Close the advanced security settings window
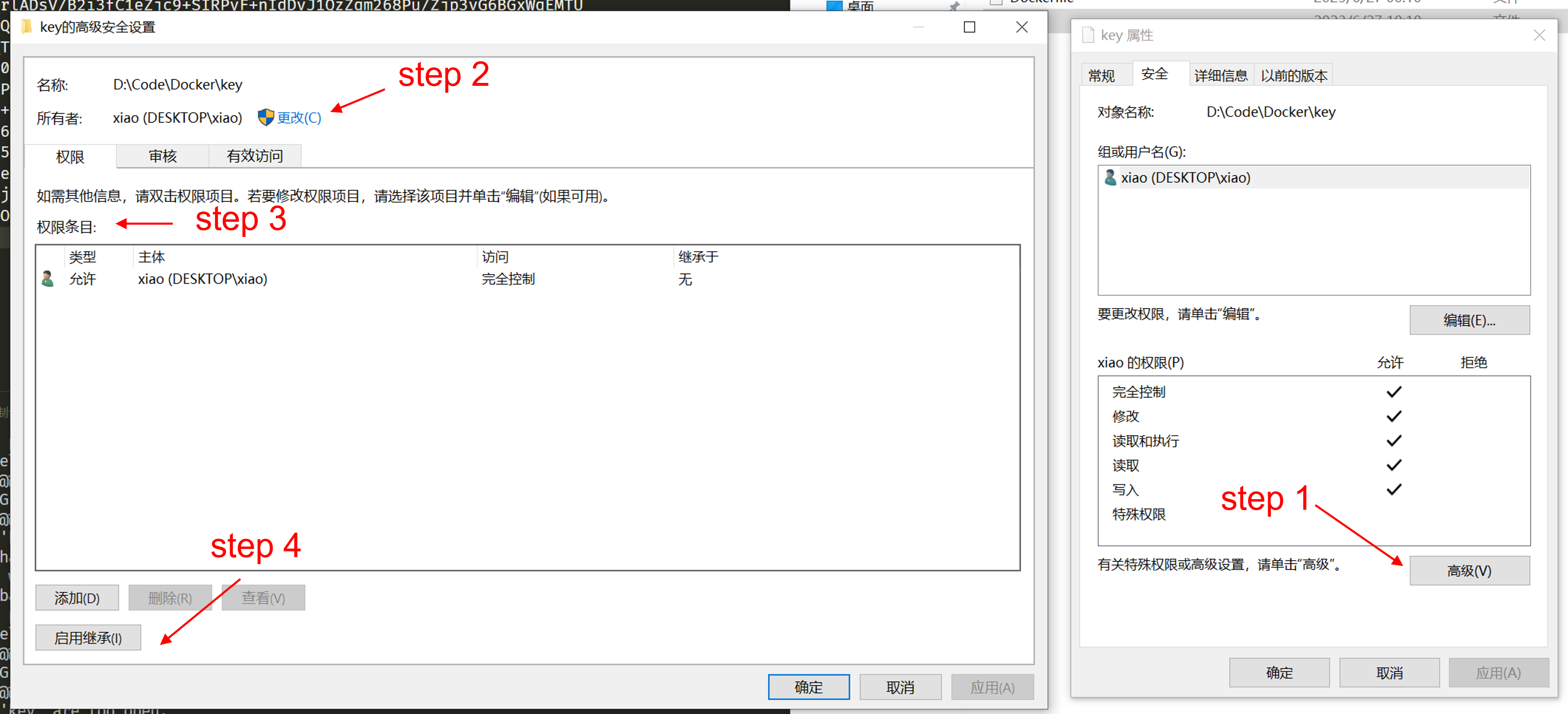The height and width of the screenshot is (714, 1568). point(1021,27)
